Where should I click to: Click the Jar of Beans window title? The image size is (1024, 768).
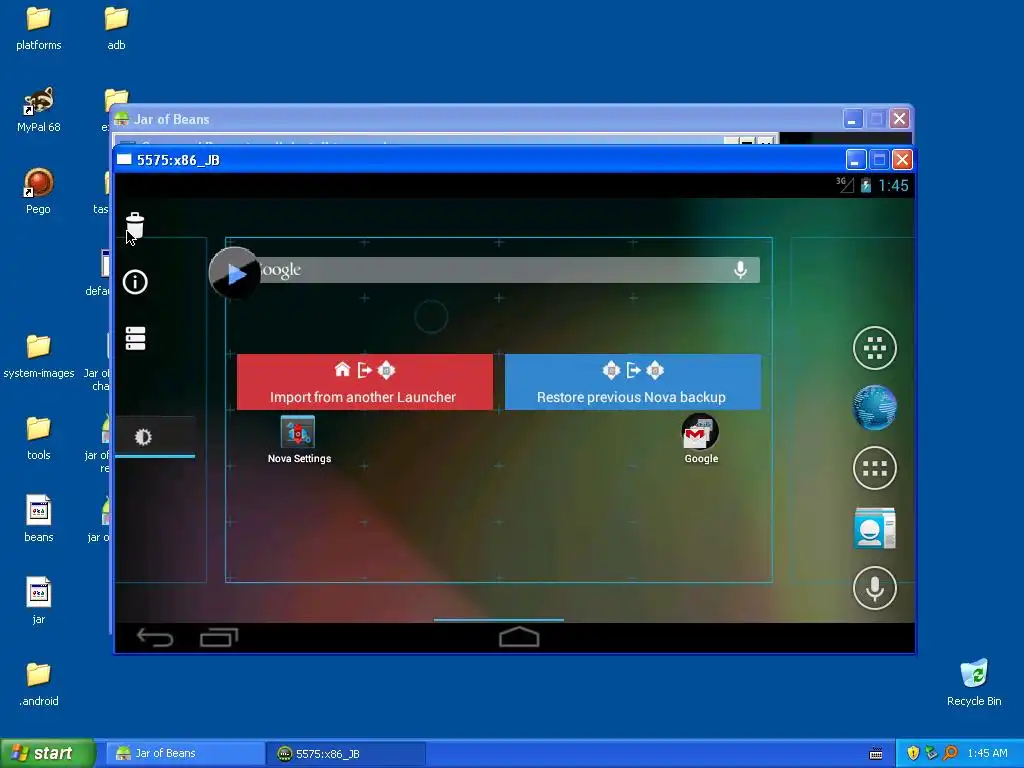[172, 120]
